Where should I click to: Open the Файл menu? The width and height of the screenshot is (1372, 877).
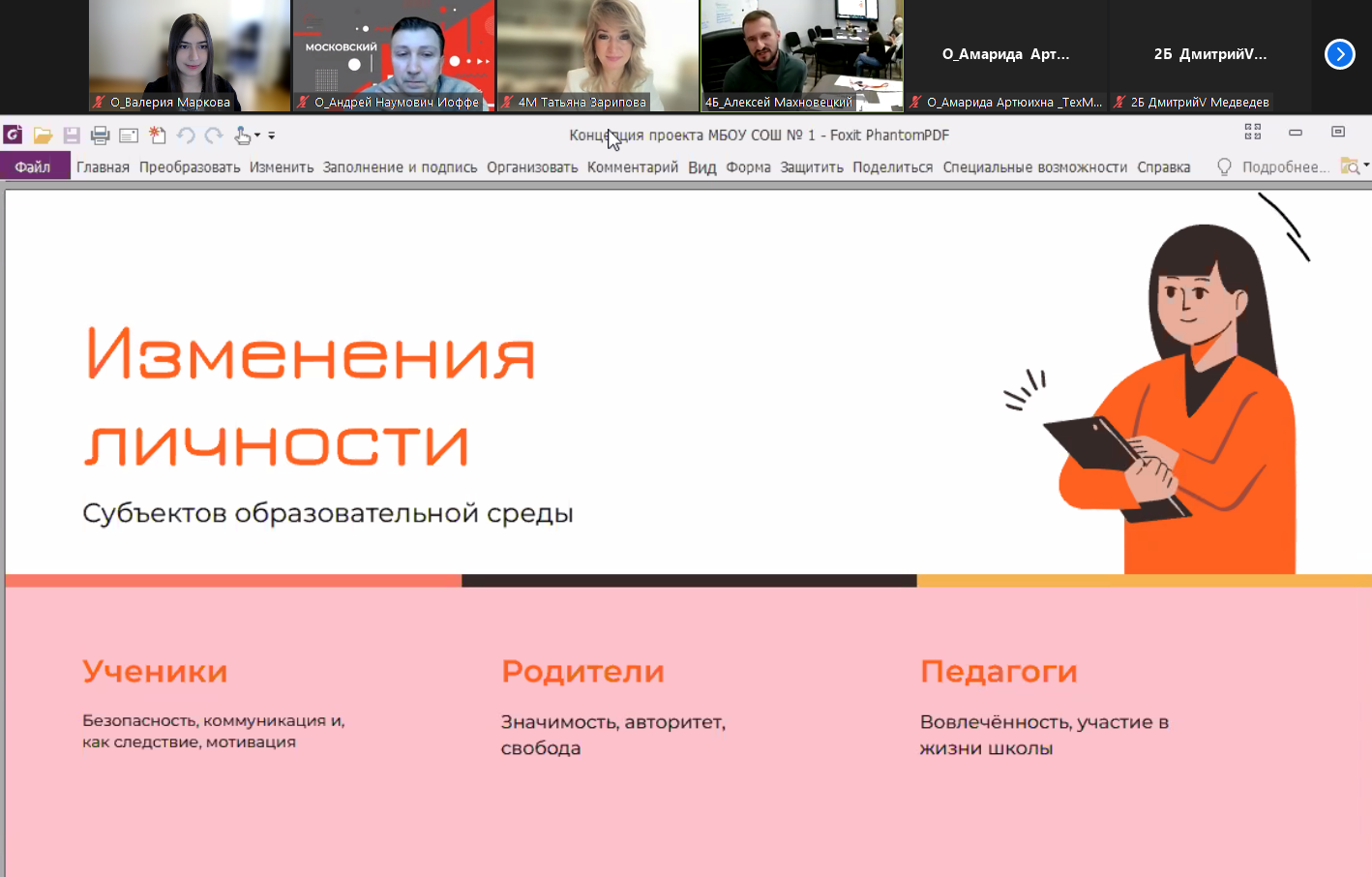[x=35, y=166]
